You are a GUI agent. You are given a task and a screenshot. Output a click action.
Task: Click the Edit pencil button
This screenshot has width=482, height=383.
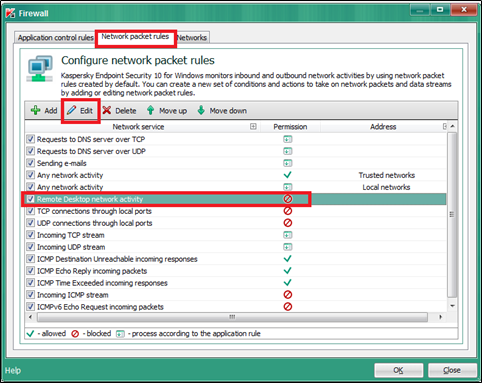(x=80, y=111)
